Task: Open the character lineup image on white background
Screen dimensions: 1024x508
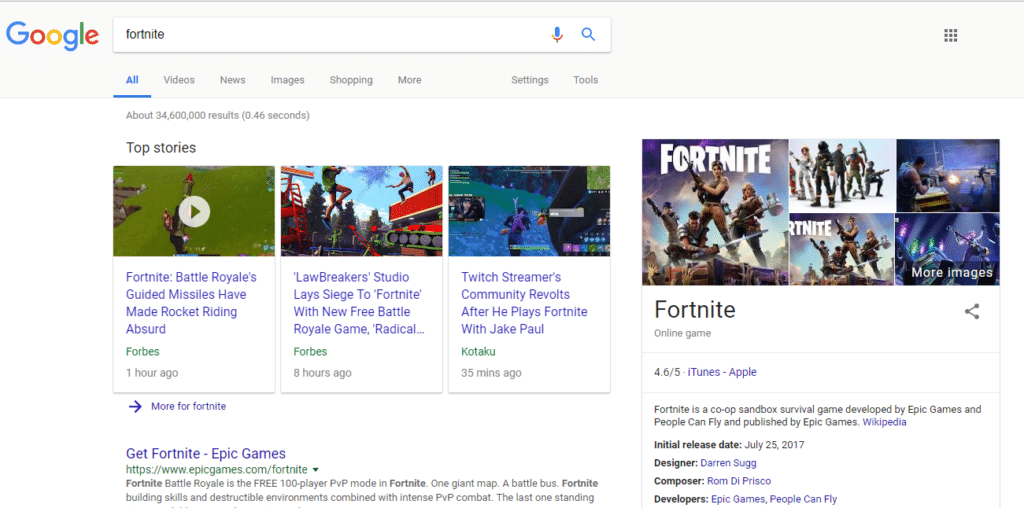Action: [x=842, y=175]
